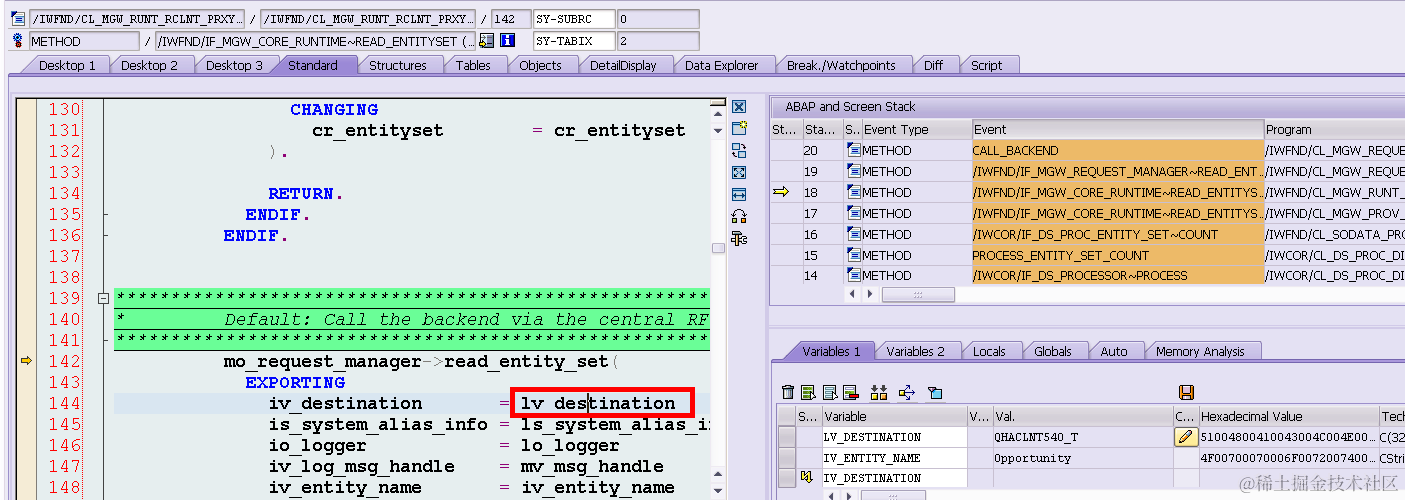Click the headphones services icon beside editor
1405x500 pixels.
(x=739, y=216)
